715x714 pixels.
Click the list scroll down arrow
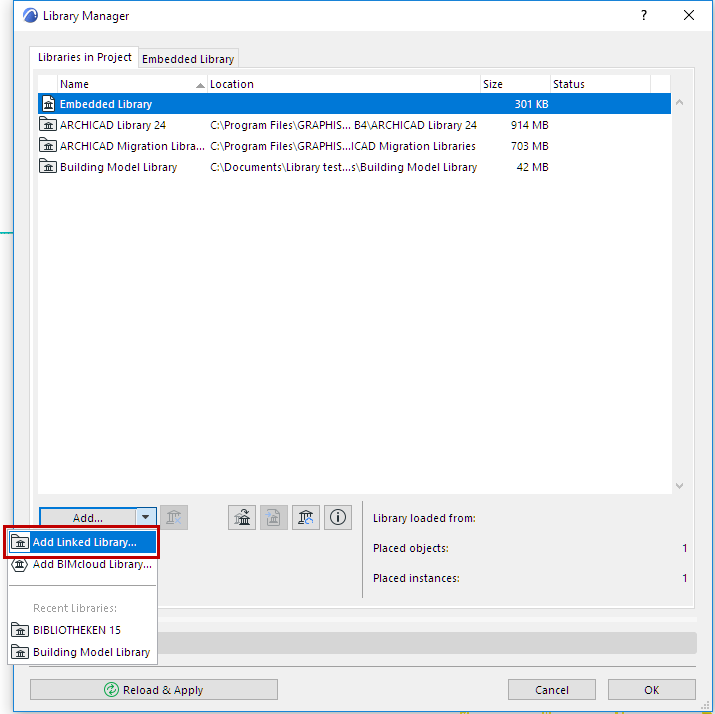click(679, 486)
